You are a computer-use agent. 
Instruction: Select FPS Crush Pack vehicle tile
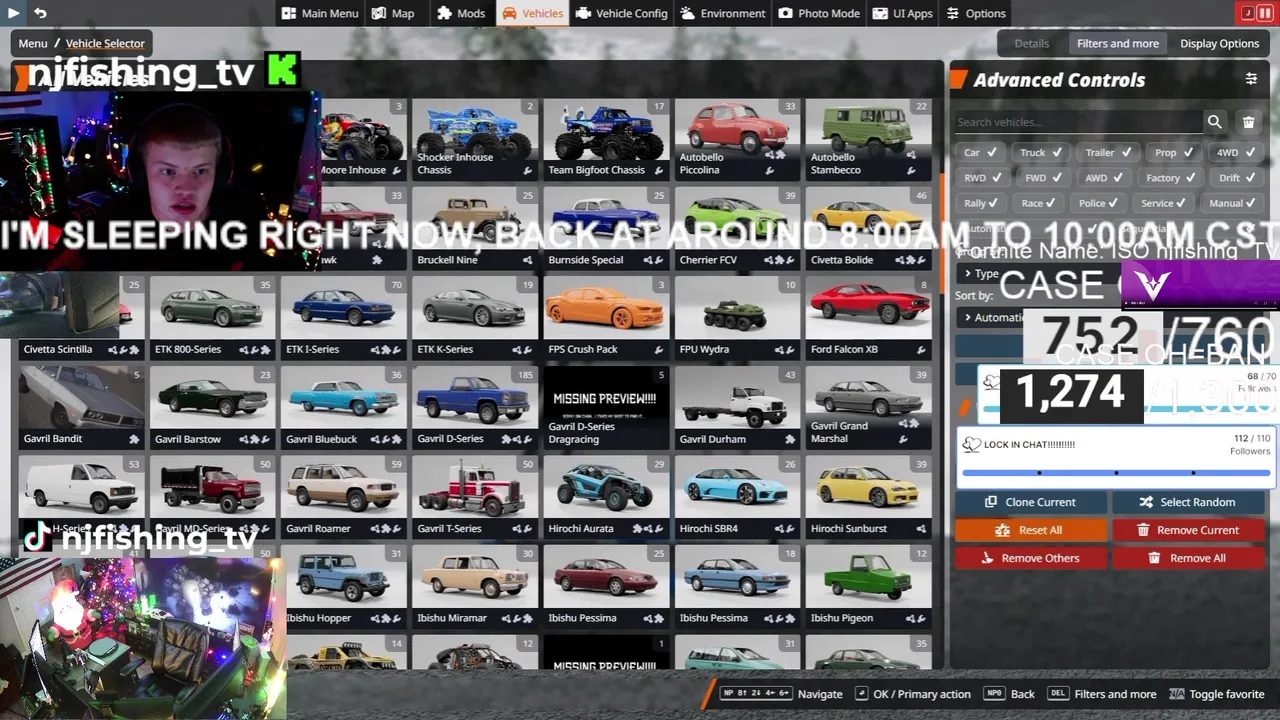pos(606,318)
